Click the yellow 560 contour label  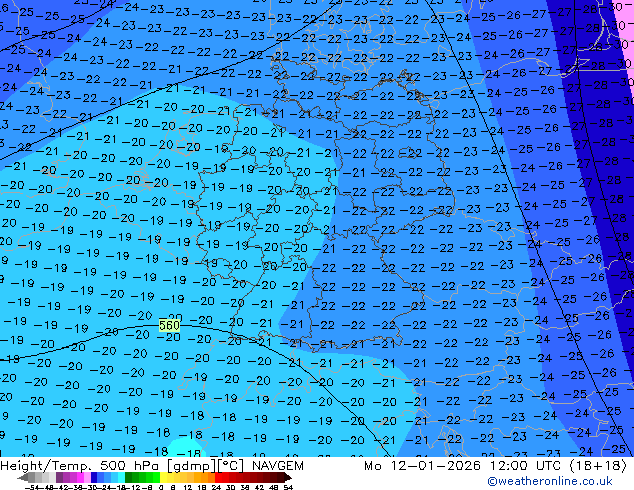169,326
